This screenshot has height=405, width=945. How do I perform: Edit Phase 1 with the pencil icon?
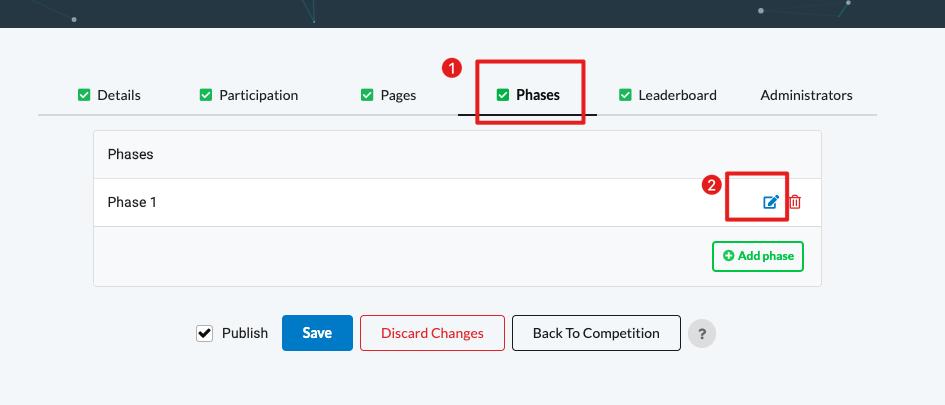click(x=771, y=202)
